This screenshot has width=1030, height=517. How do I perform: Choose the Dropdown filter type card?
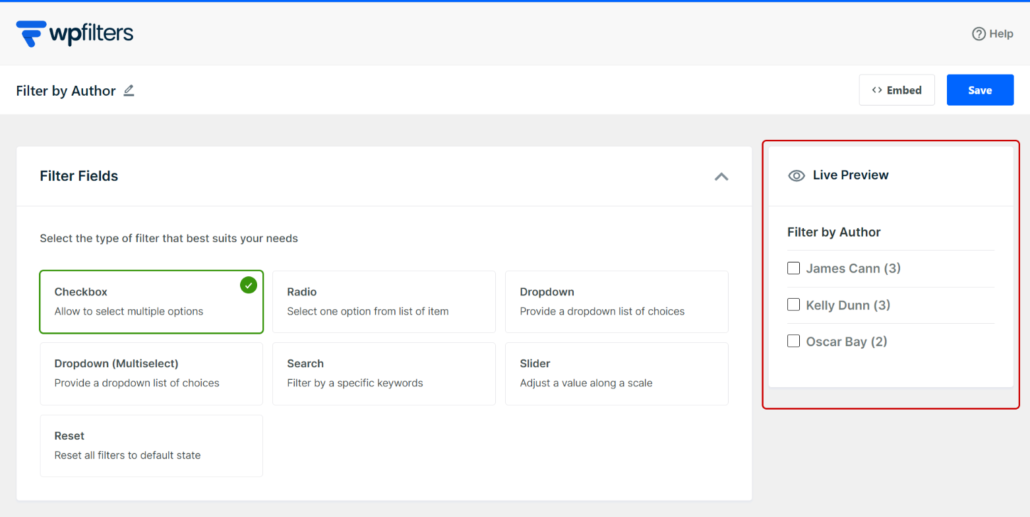616,302
